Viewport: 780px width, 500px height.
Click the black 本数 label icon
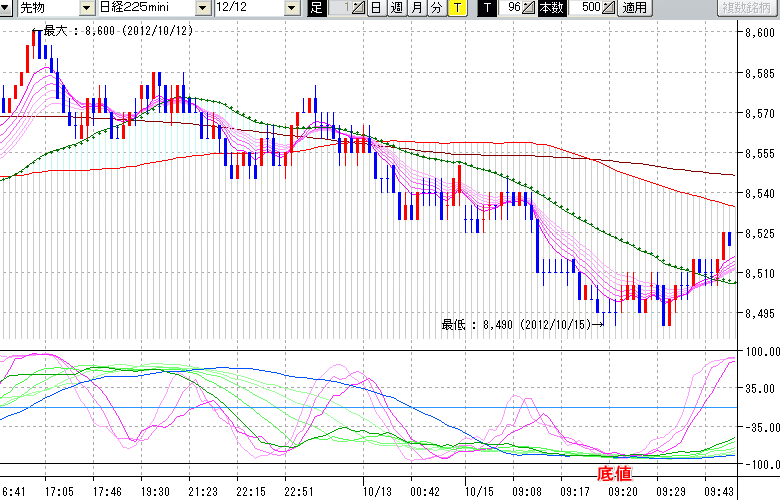point(551,8)
